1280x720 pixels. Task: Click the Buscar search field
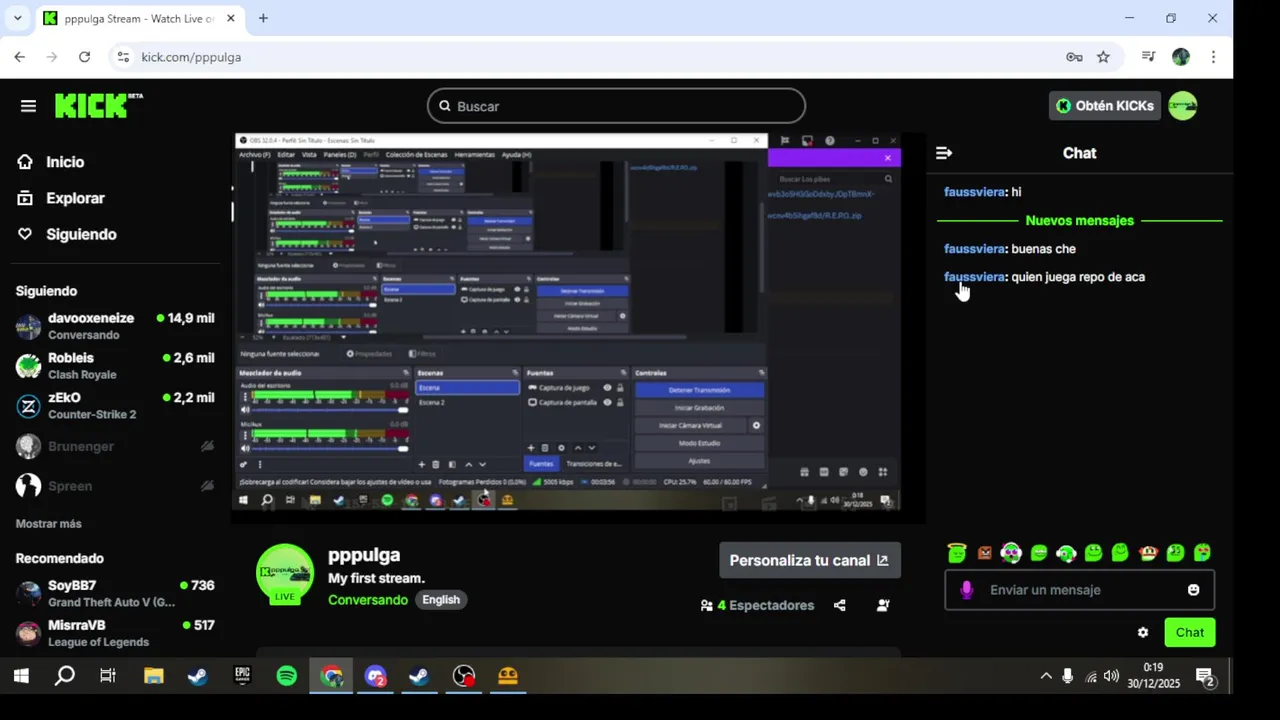[616, 106]
